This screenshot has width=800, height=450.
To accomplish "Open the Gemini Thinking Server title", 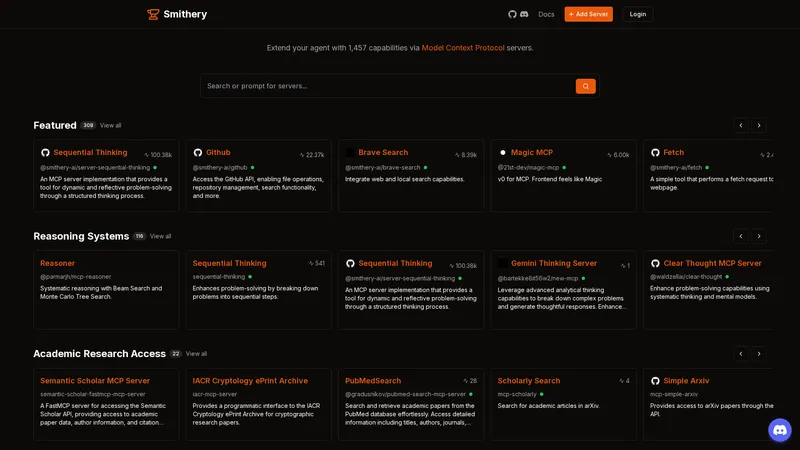I will click(x=554, y=263).
